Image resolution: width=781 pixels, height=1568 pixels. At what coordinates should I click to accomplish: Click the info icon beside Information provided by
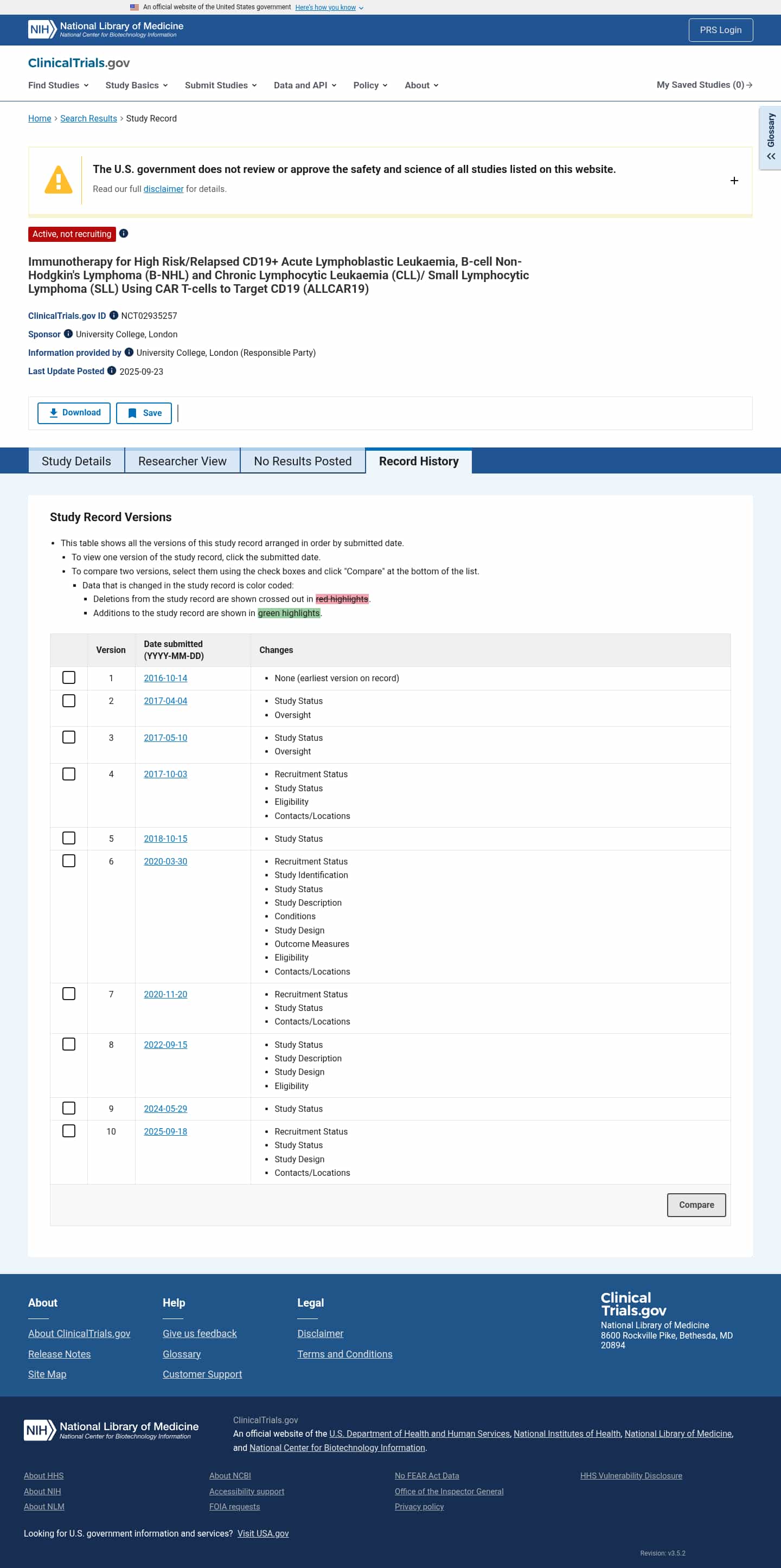[x=129, y=352]
